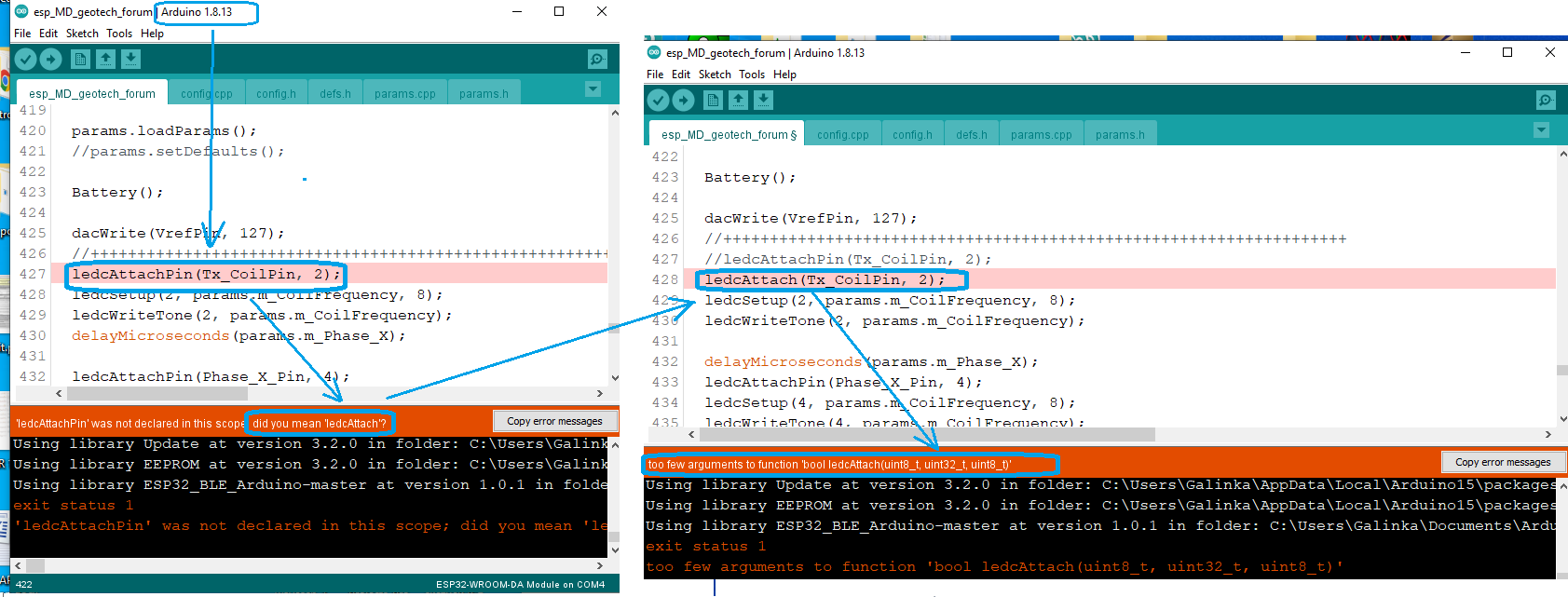Click Open sketch icon in left window
The height and width of the screenshot is (597, 1568).
tap(106, 60)
